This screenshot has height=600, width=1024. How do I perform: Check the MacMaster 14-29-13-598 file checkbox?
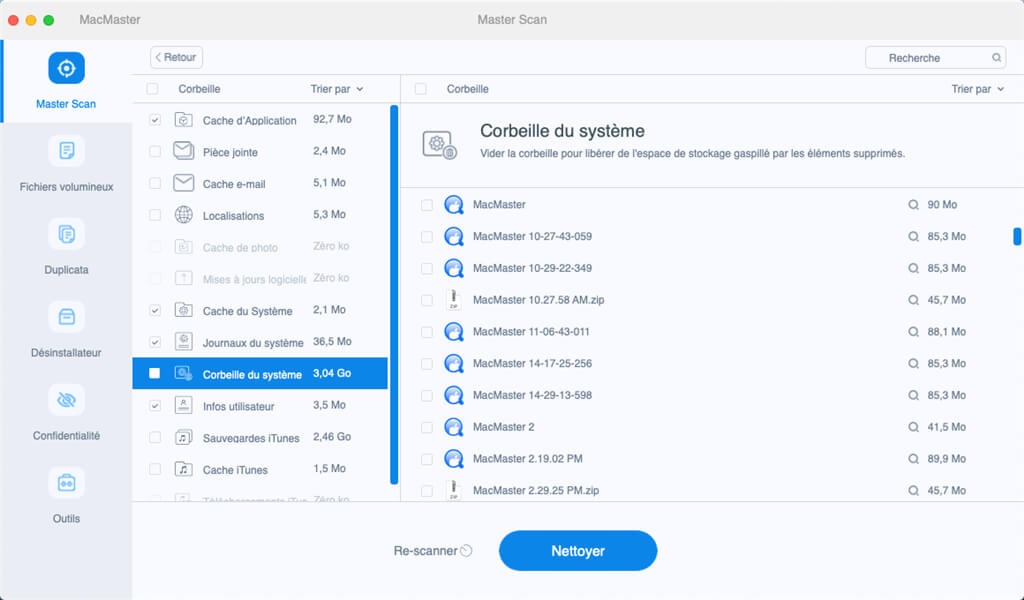click(426, 396)
